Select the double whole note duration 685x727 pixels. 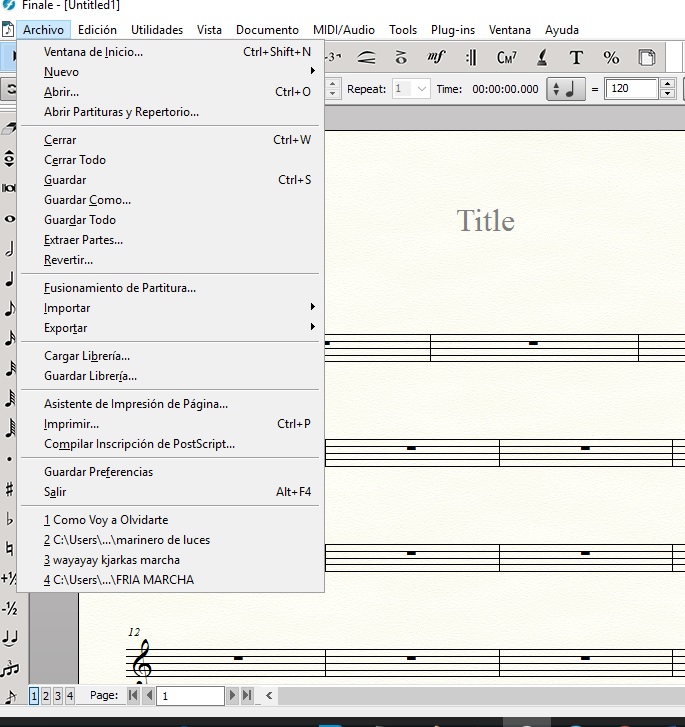point(9,188)
